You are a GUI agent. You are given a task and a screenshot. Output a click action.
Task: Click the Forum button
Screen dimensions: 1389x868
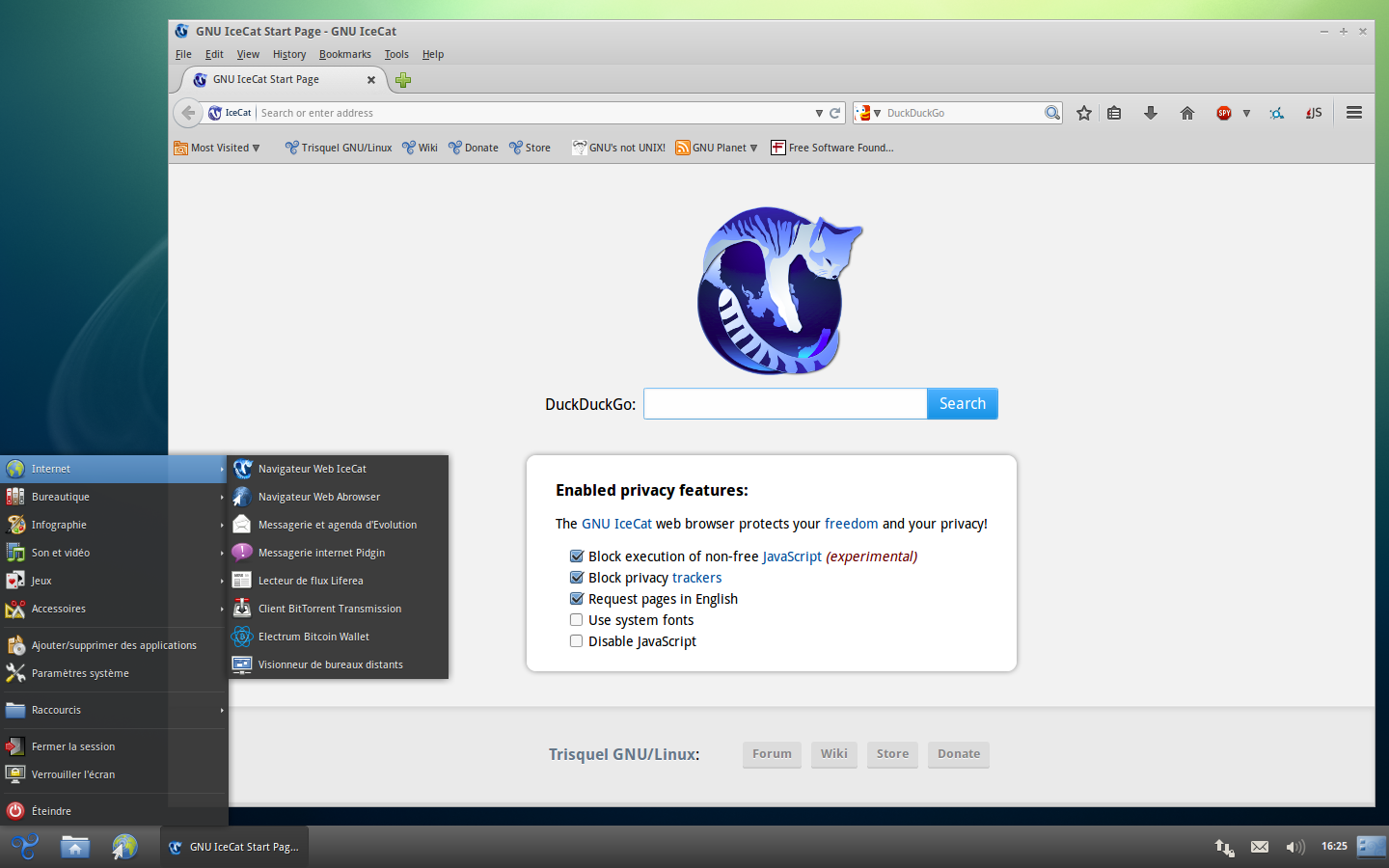tap(772, 754)
